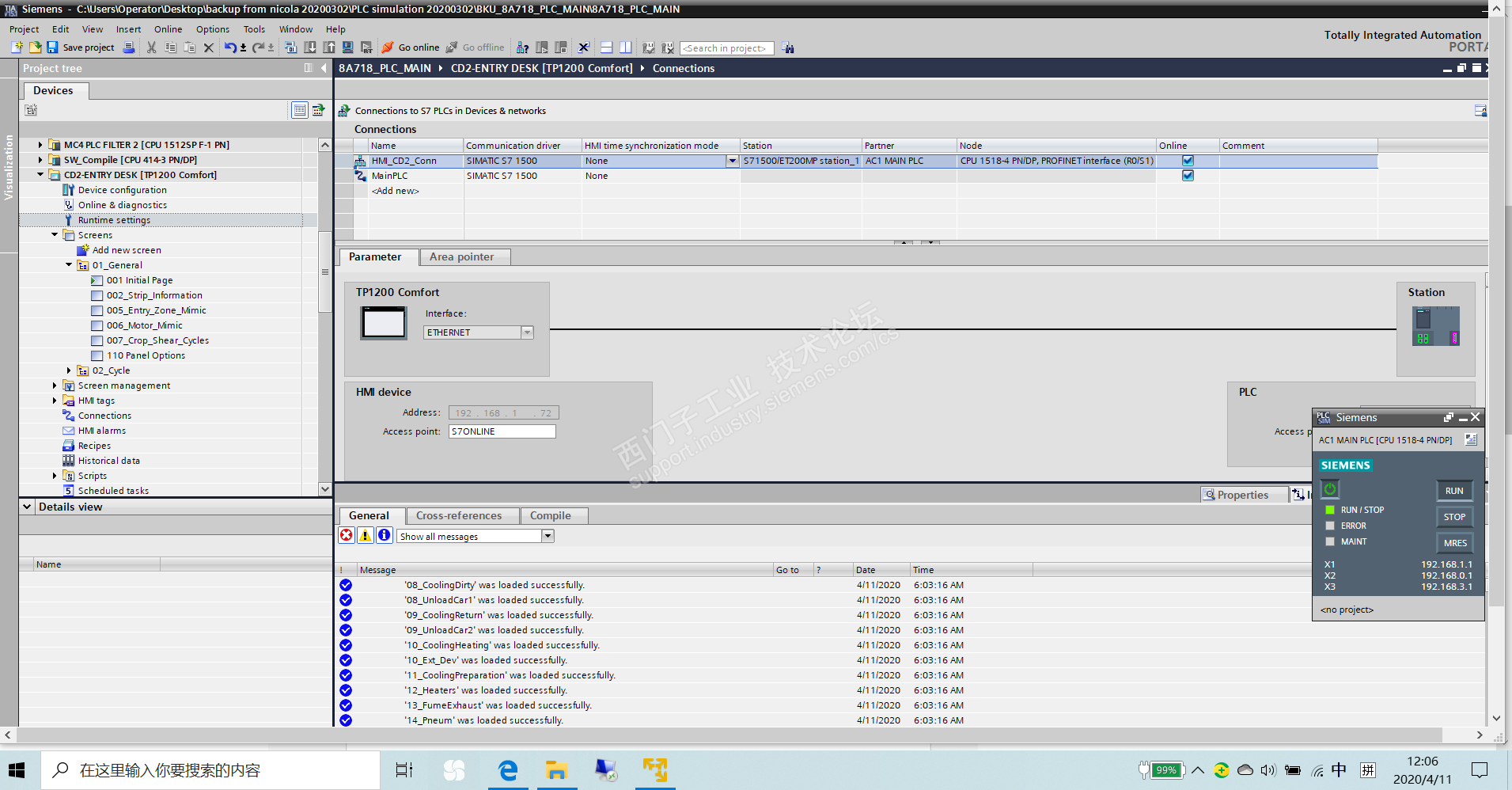Click Connections to S7 PLCs network icon

click(x=344, y=111)
